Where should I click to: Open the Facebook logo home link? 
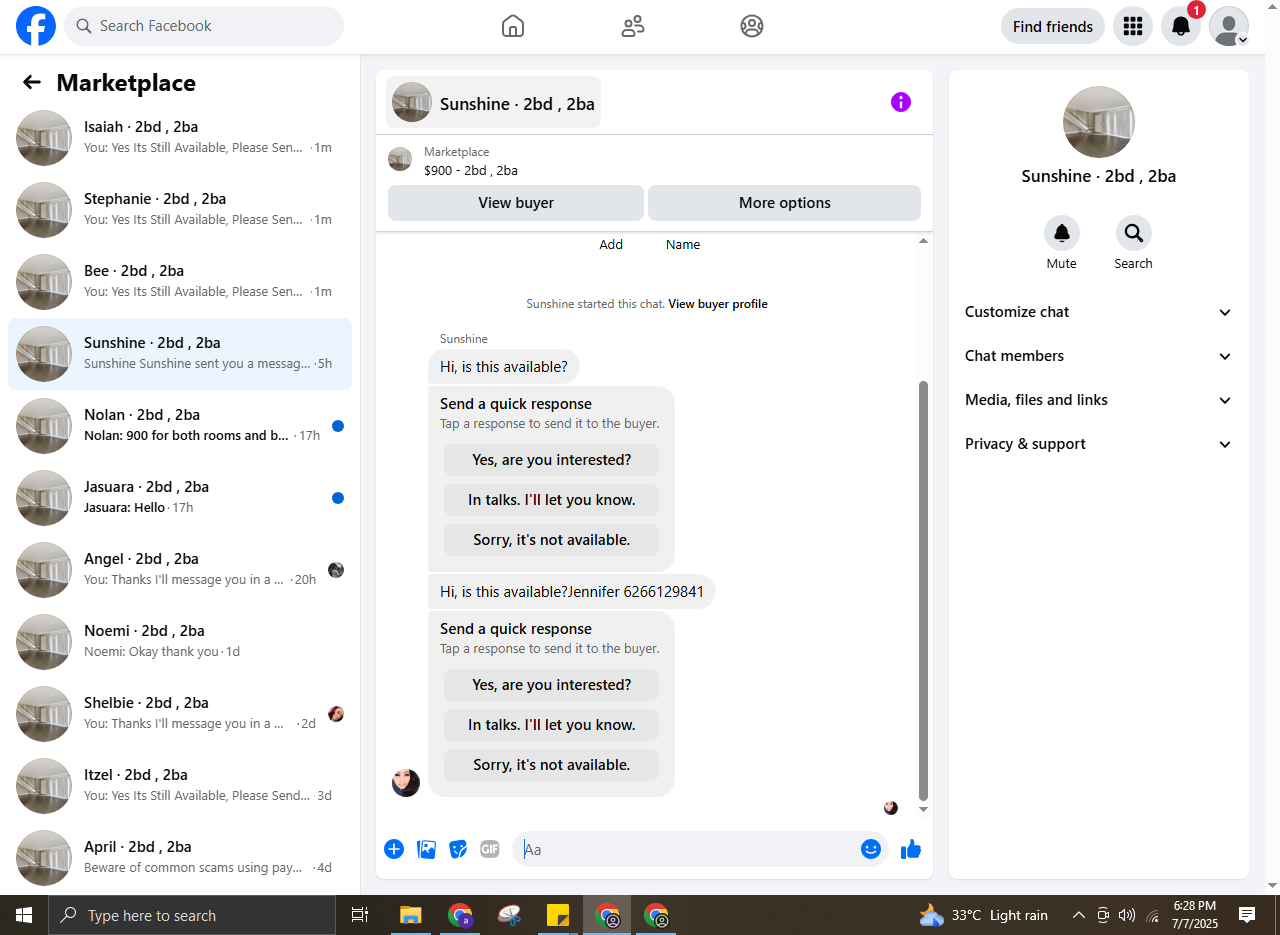pyautogui.click(x=36, y=26)
